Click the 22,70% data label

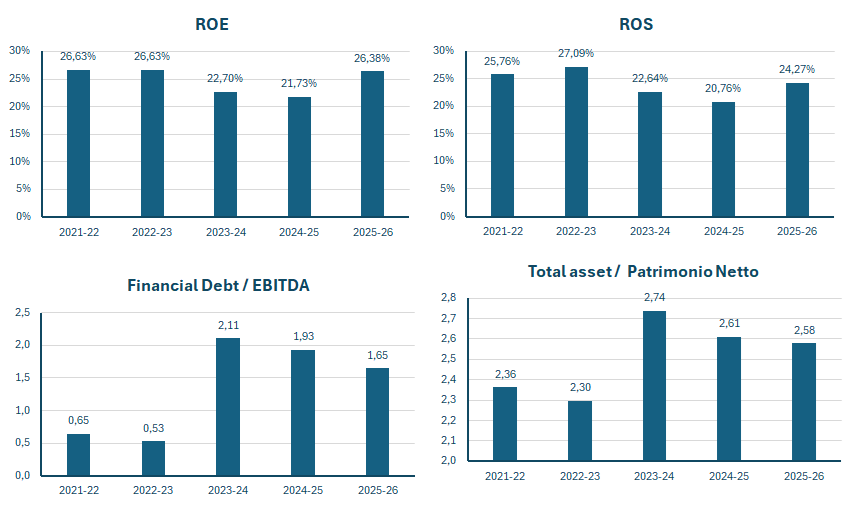(225, 78)
